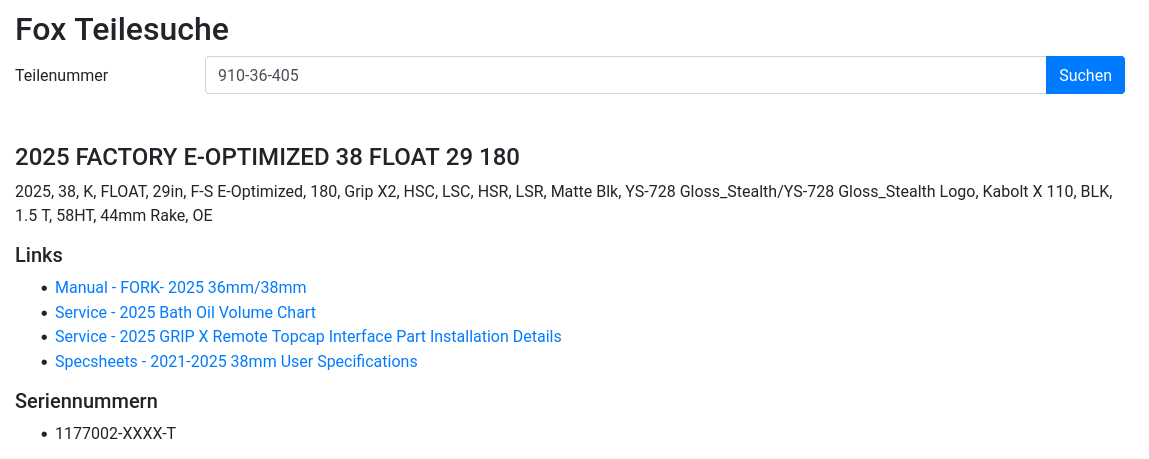Select the 2025 FACTORY E-OPTIMIZED 38 FLOAT title
Screen dimensions: 1149x459
[267, 157]
